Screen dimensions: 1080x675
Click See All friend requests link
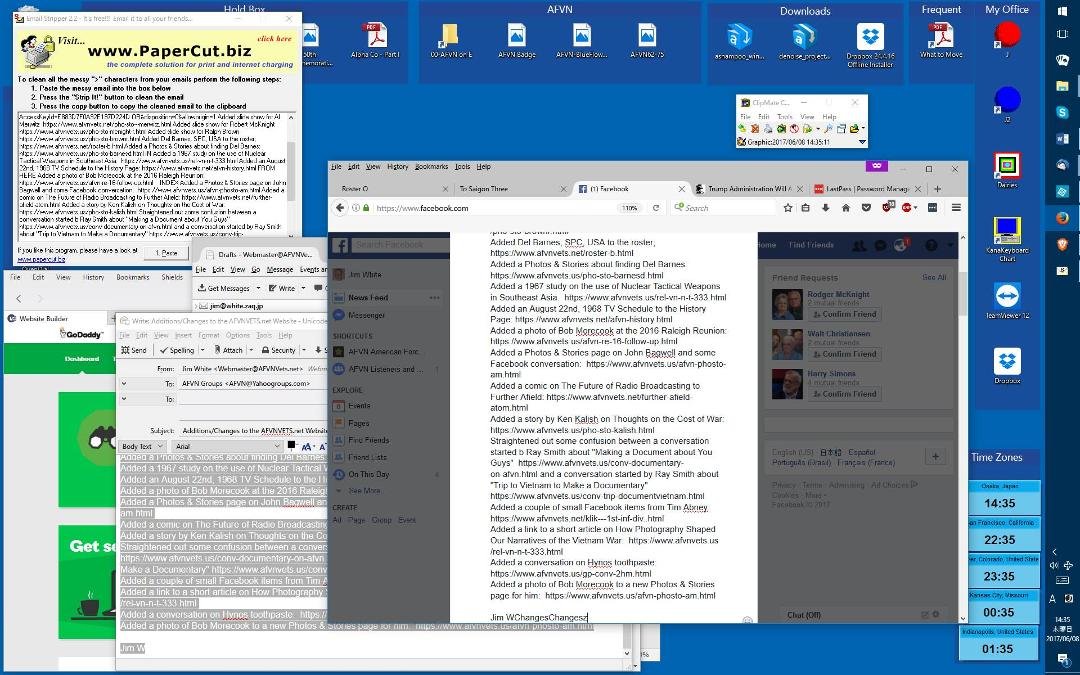(934, 277)
